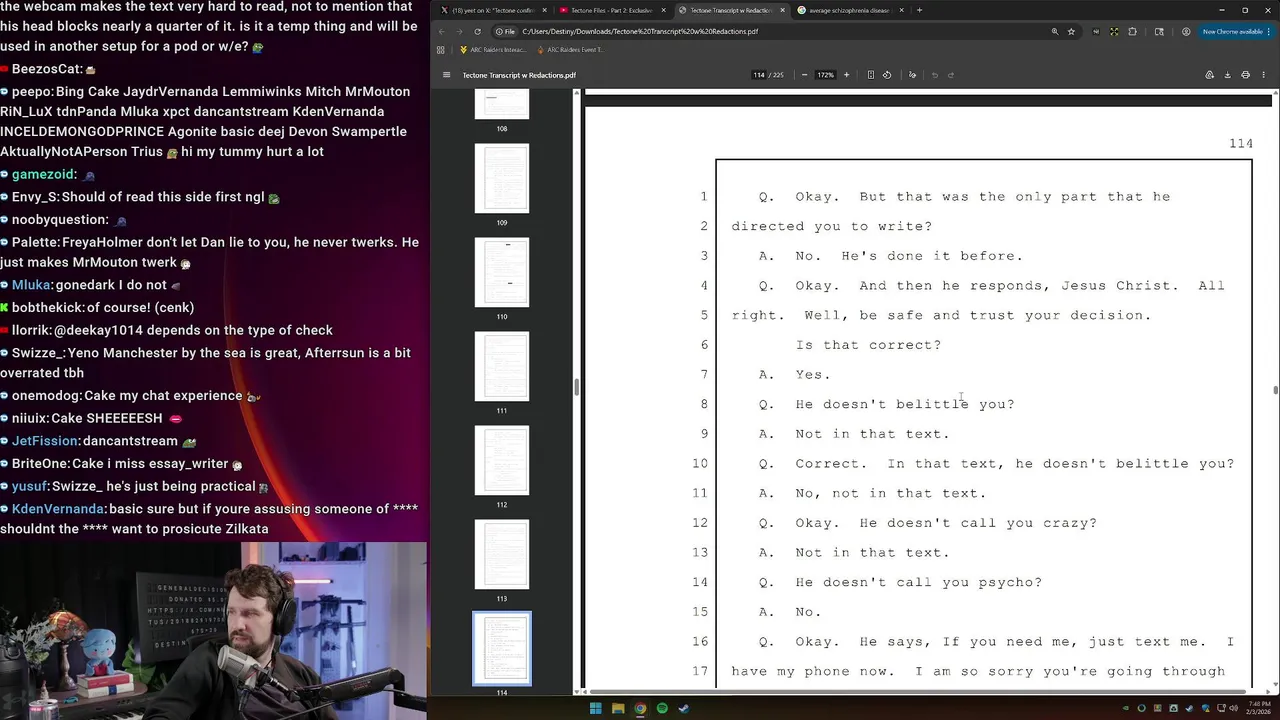This screenshot has width=1280, height=720.
Task: Click the fit to page icon
Action: pyautogui.click(x=871, y=75)
